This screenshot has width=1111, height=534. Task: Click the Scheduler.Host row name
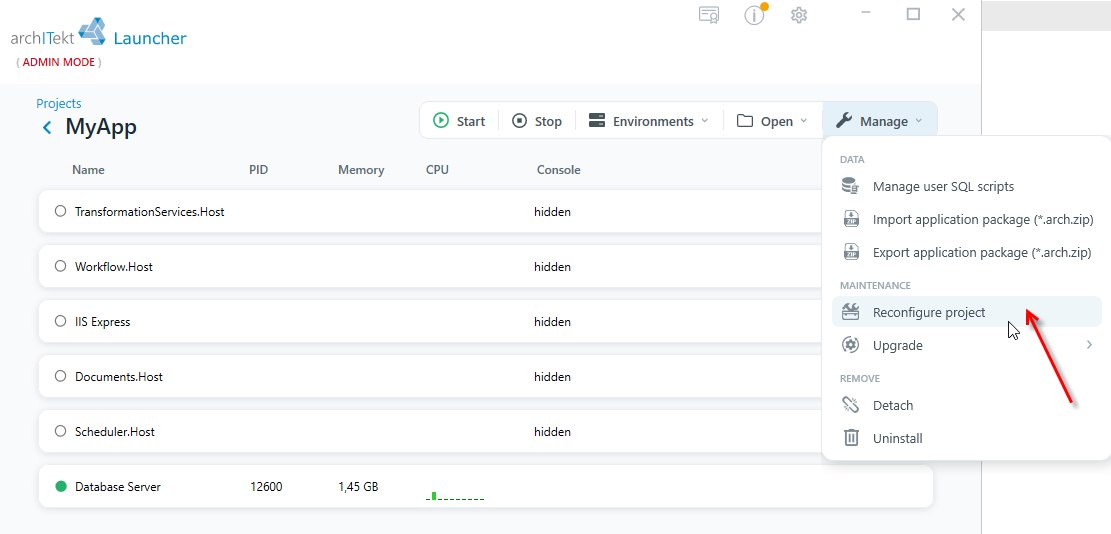click(x=115, y=431)
